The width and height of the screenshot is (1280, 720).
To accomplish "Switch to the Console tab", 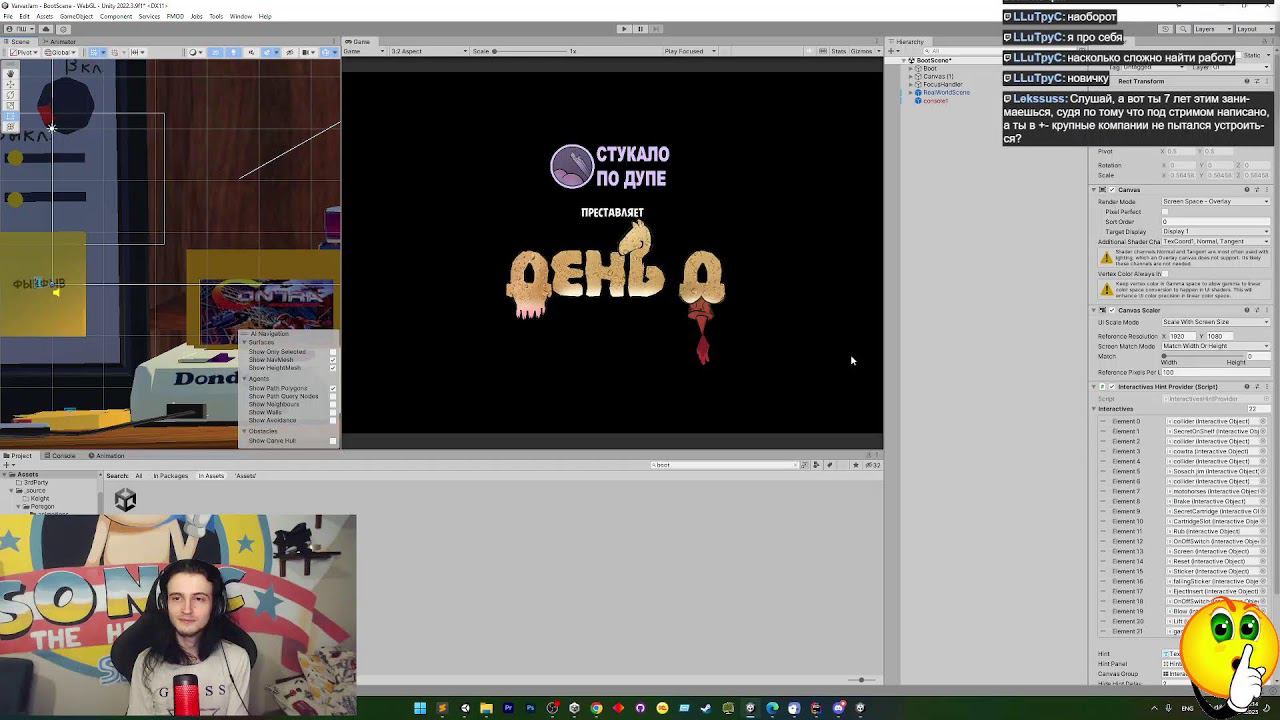I will tap(61, 456).
